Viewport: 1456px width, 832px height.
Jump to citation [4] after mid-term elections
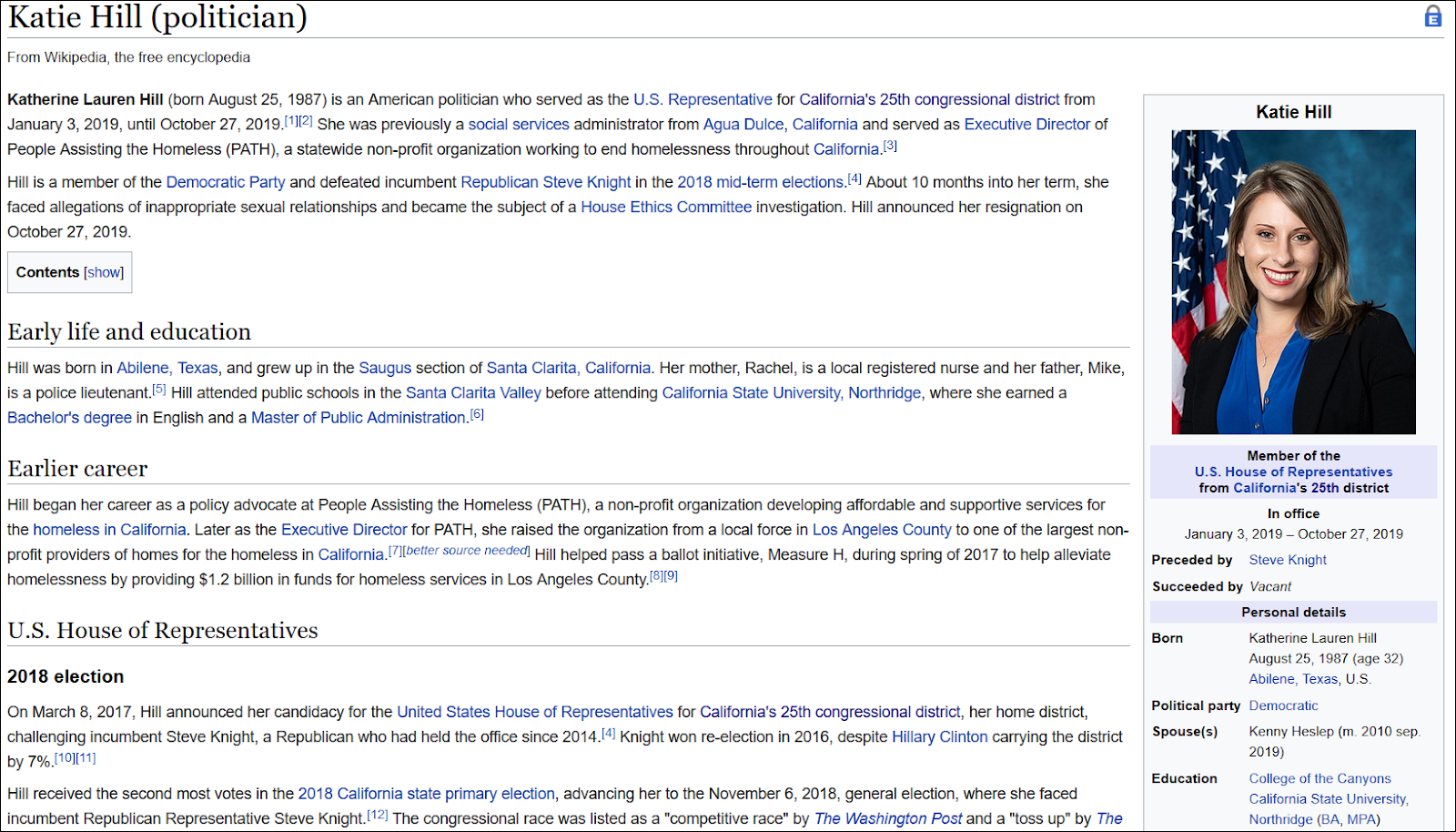point(854,178)
